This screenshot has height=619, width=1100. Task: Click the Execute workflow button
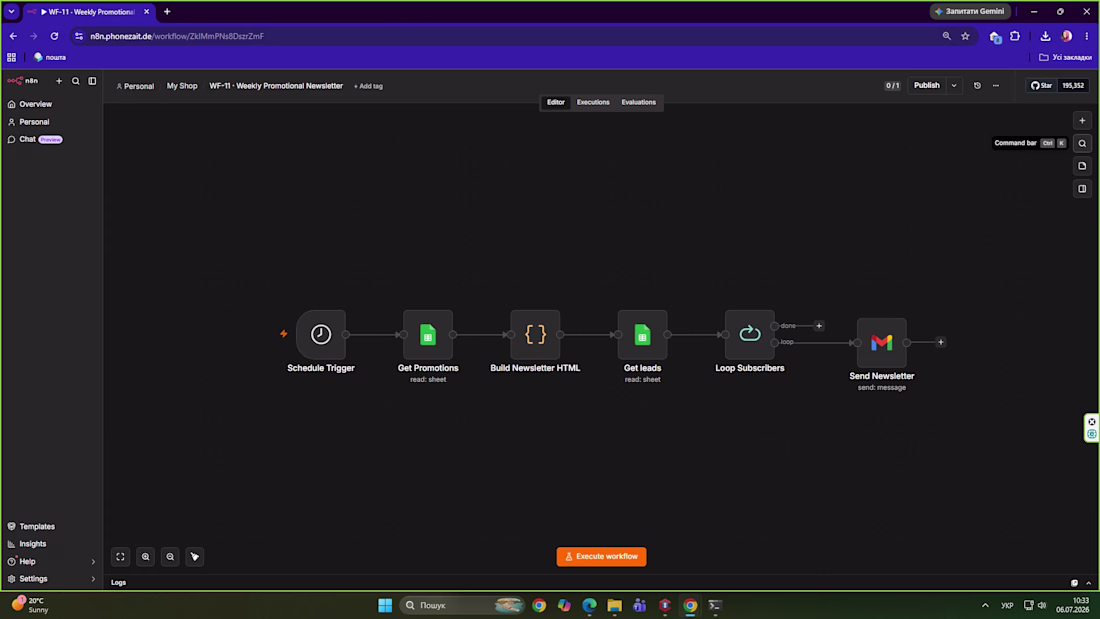coord(601,557)
